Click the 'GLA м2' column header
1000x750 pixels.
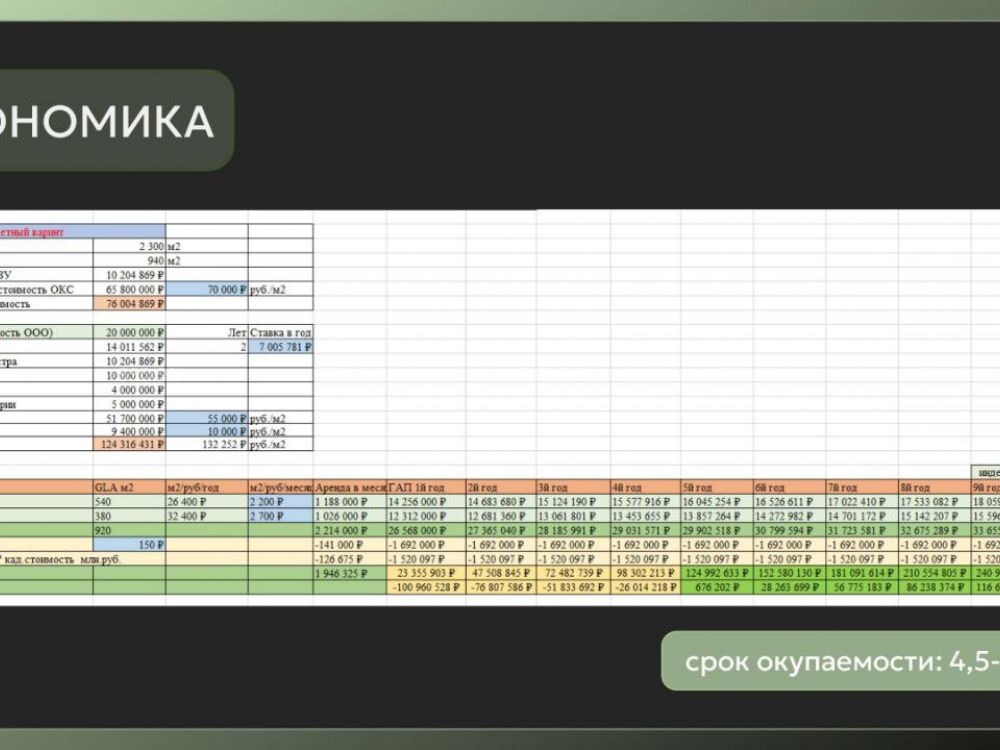pyautogui.click(x=129, y=487)
